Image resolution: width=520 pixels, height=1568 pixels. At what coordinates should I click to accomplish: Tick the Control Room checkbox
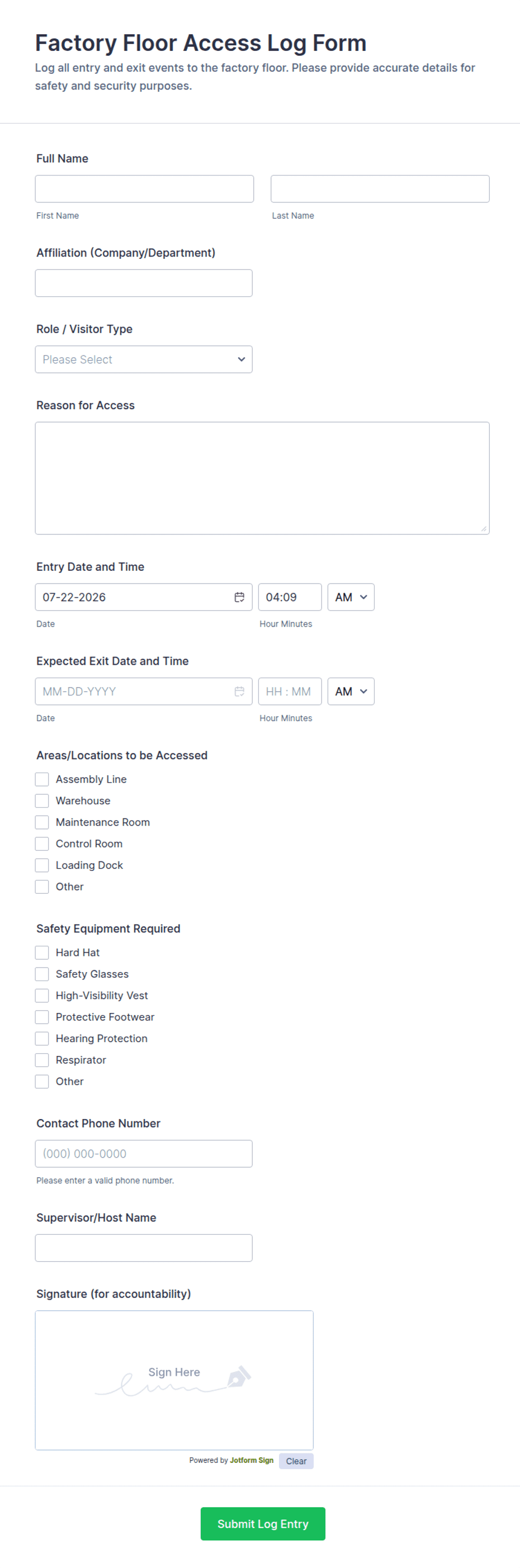(42, 844)
